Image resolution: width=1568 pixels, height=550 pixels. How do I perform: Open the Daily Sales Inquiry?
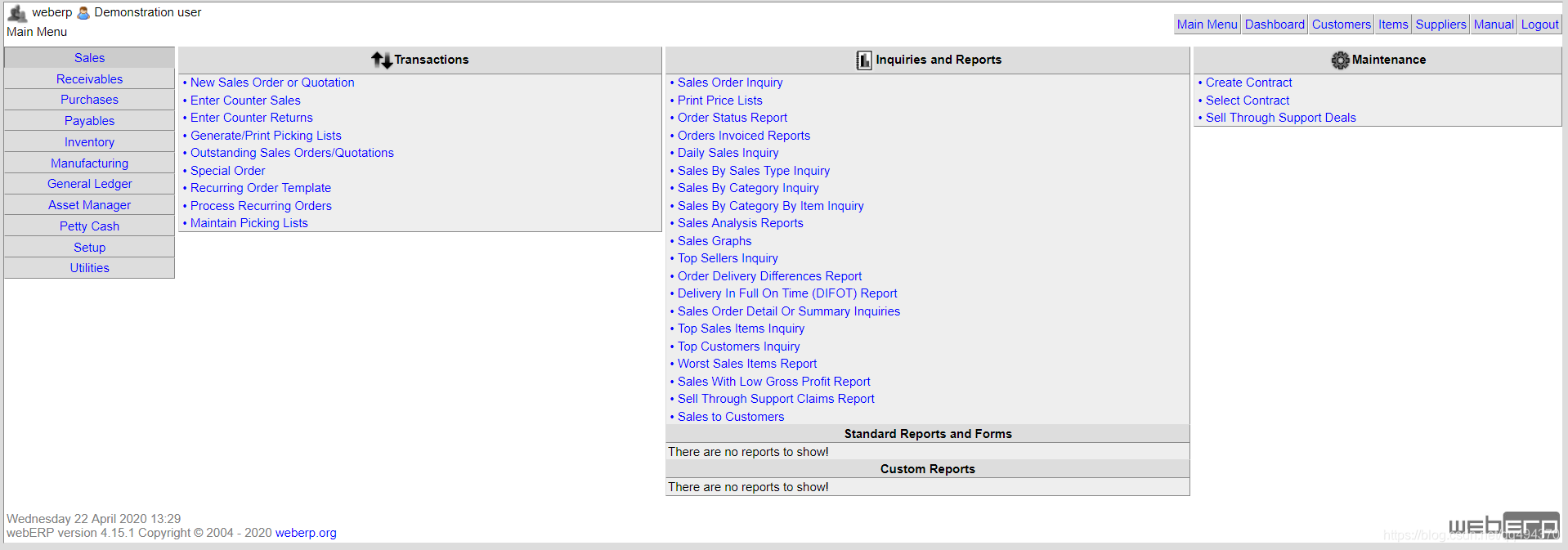(x=728, y=153)
